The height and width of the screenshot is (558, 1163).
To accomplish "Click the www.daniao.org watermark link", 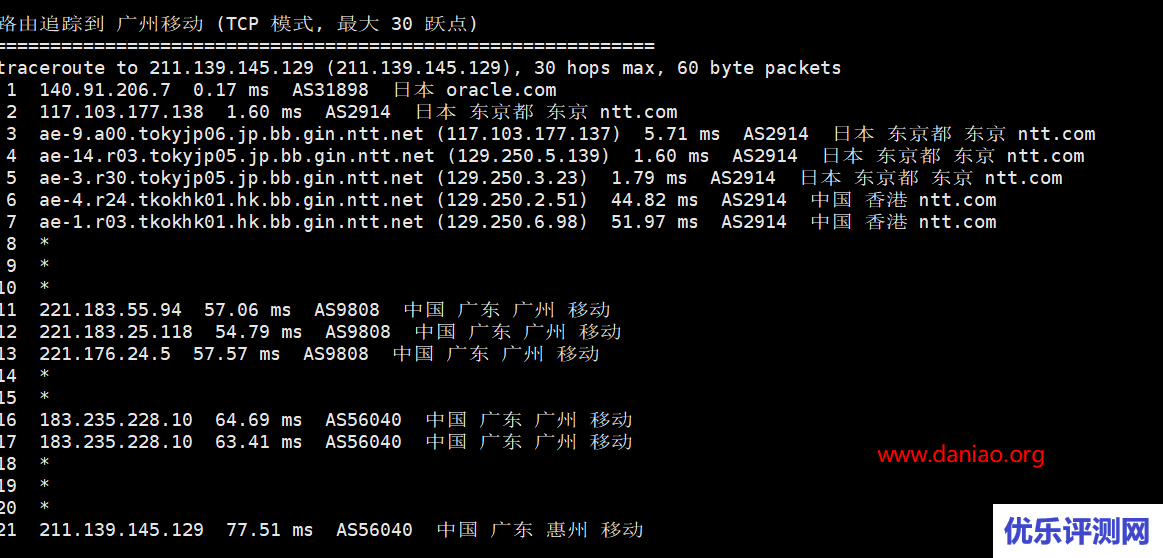I will pos(960,455).
